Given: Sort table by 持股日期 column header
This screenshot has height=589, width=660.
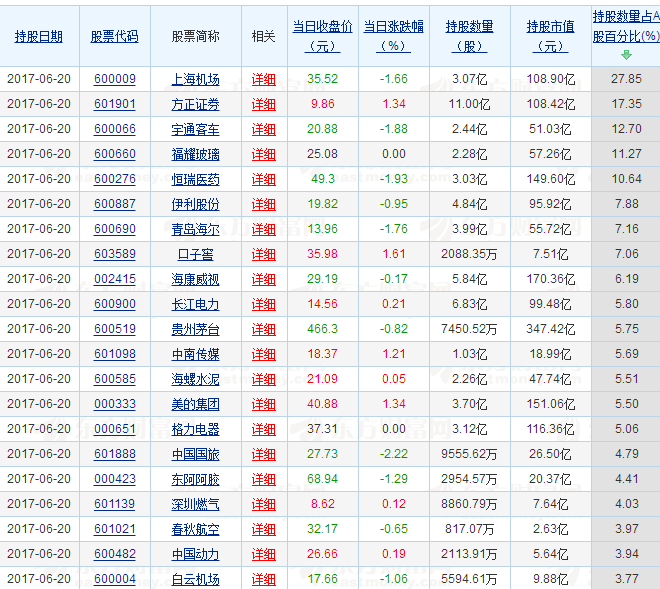Looking at the screenshot, I should 38,36.
